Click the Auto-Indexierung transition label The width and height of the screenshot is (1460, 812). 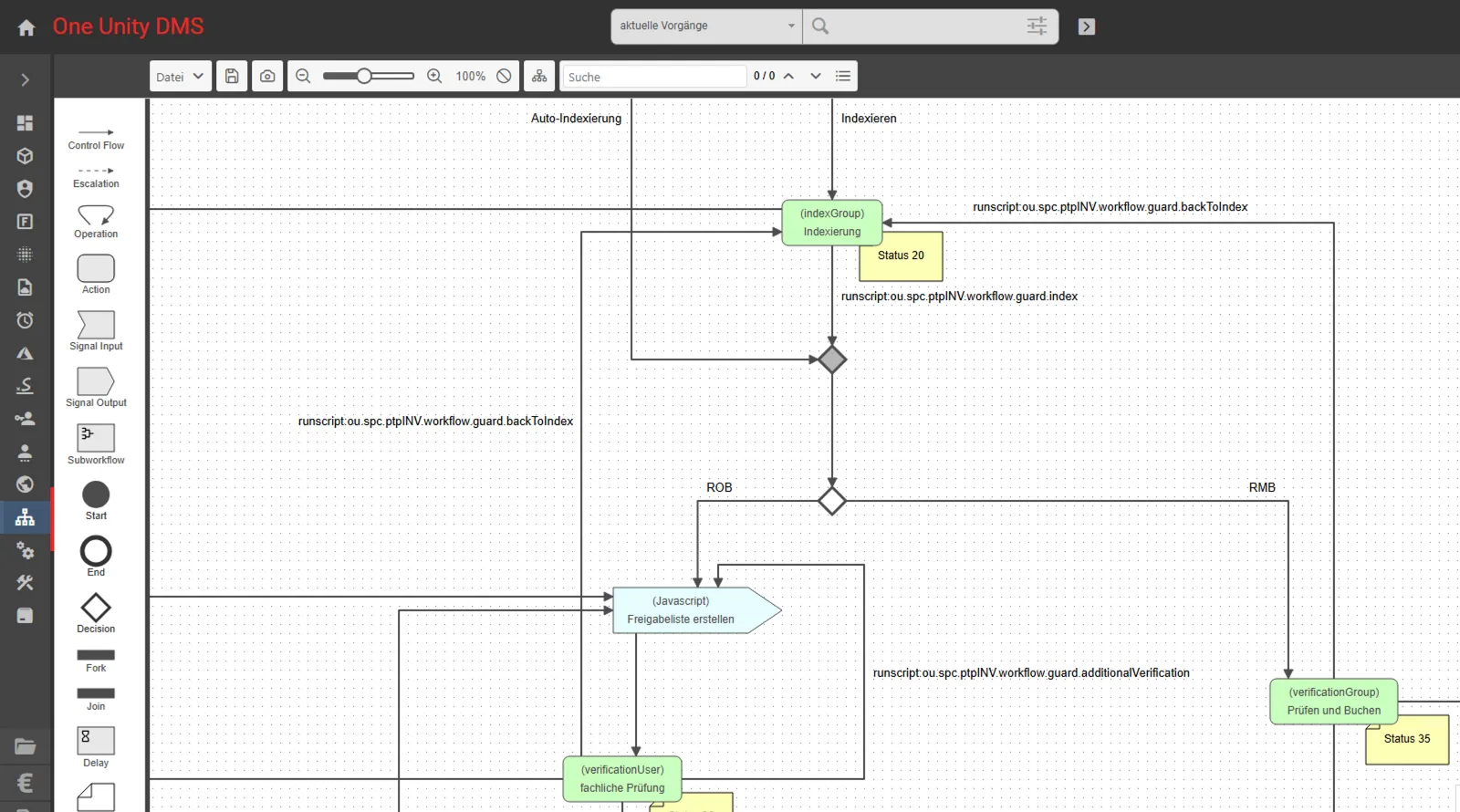576,119
